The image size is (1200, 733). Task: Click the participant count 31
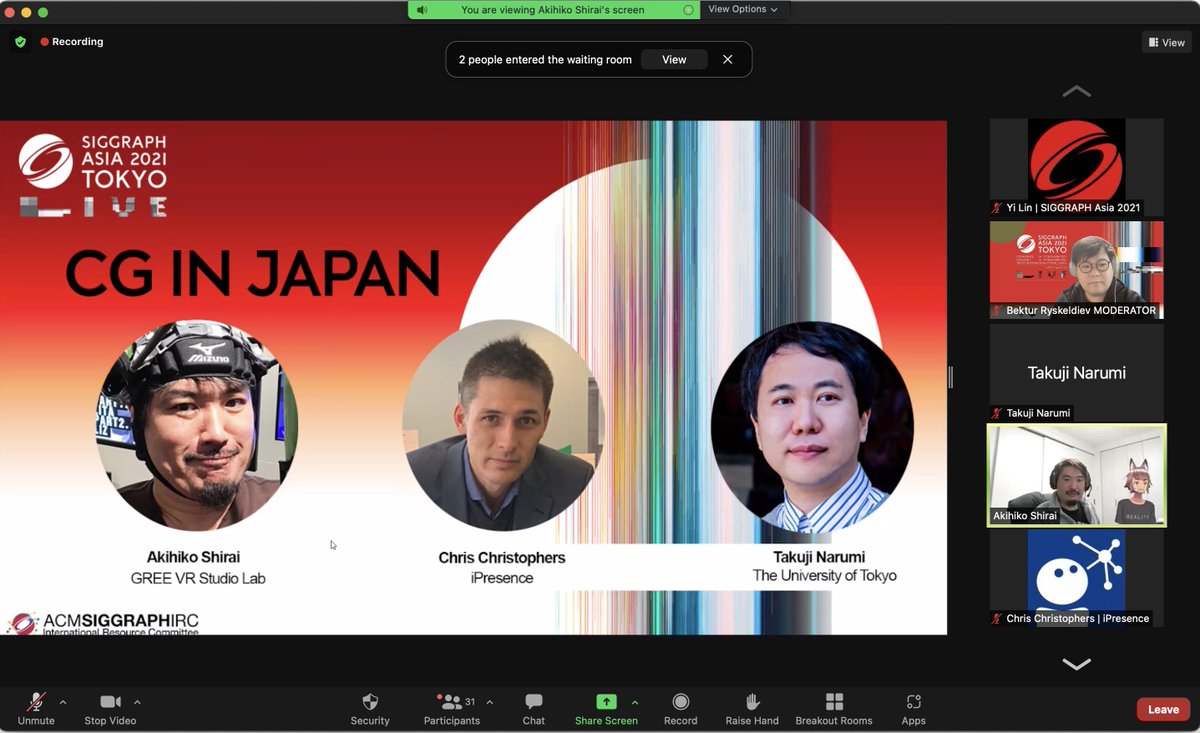(x=470, y=701)
